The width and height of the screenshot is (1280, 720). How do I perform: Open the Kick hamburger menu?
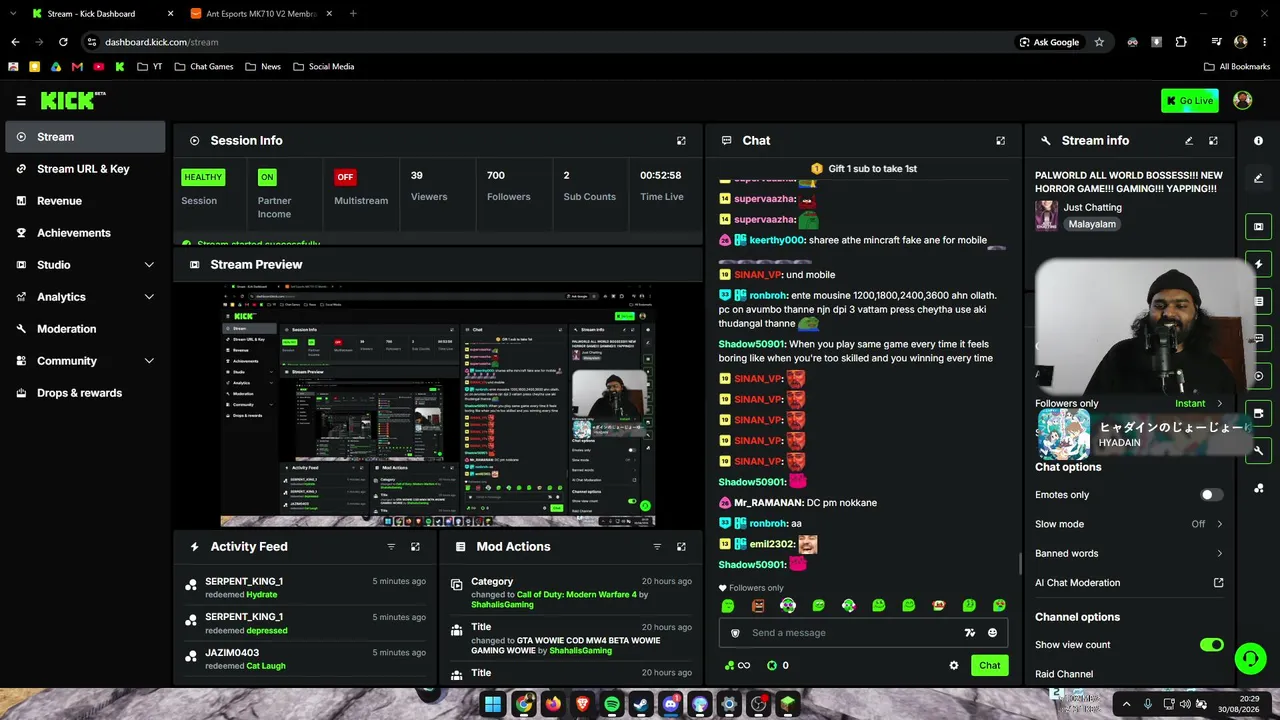coord(21,100)
